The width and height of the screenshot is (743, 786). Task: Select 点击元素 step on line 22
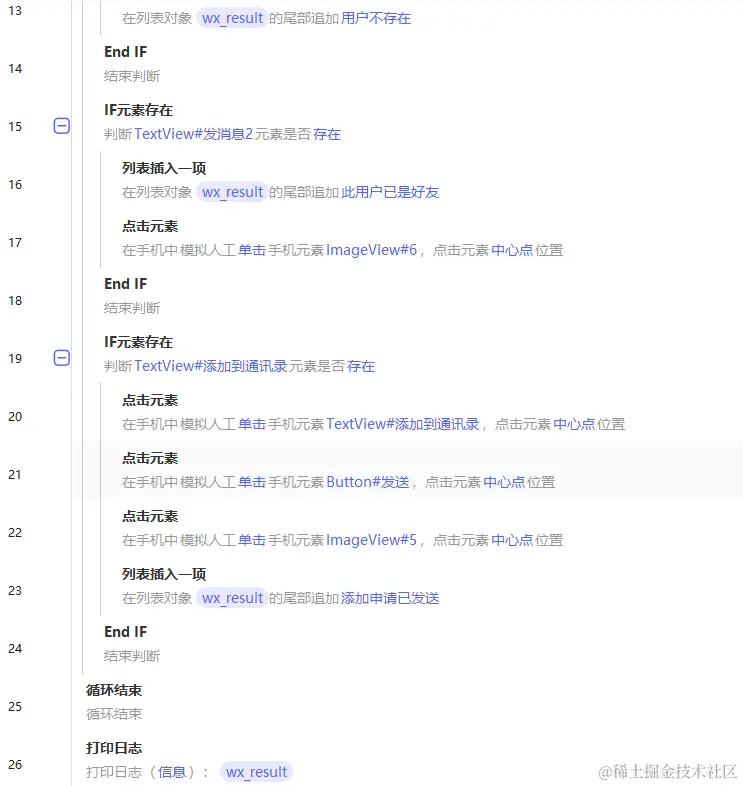pos(150,516)
